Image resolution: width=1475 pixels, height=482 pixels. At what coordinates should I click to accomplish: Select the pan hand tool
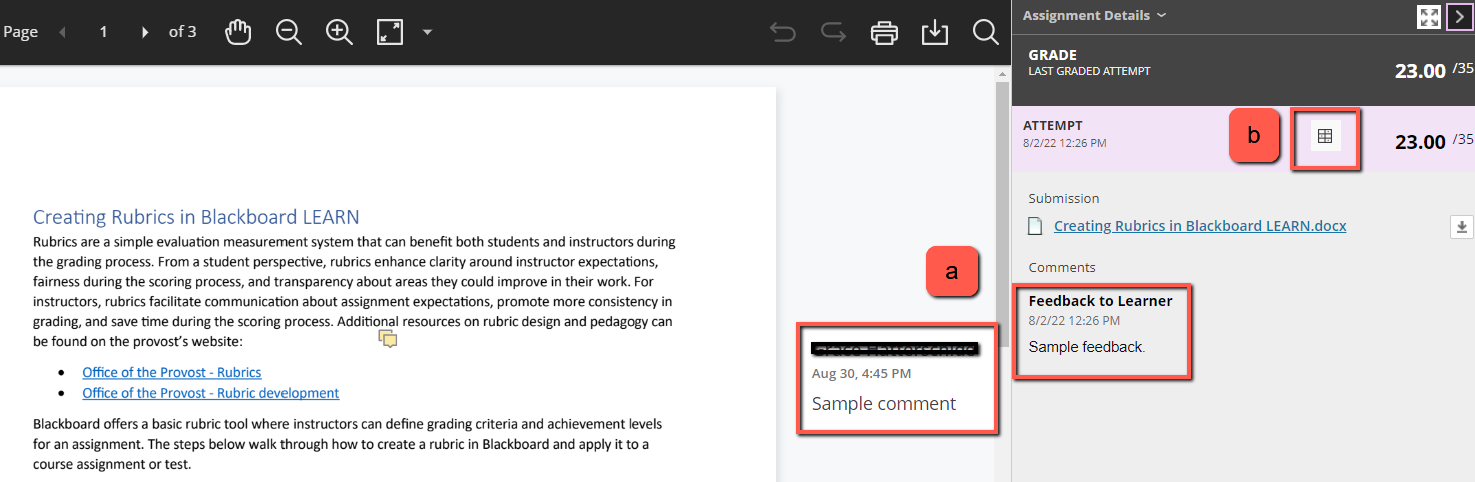click(x=238, y=32)
